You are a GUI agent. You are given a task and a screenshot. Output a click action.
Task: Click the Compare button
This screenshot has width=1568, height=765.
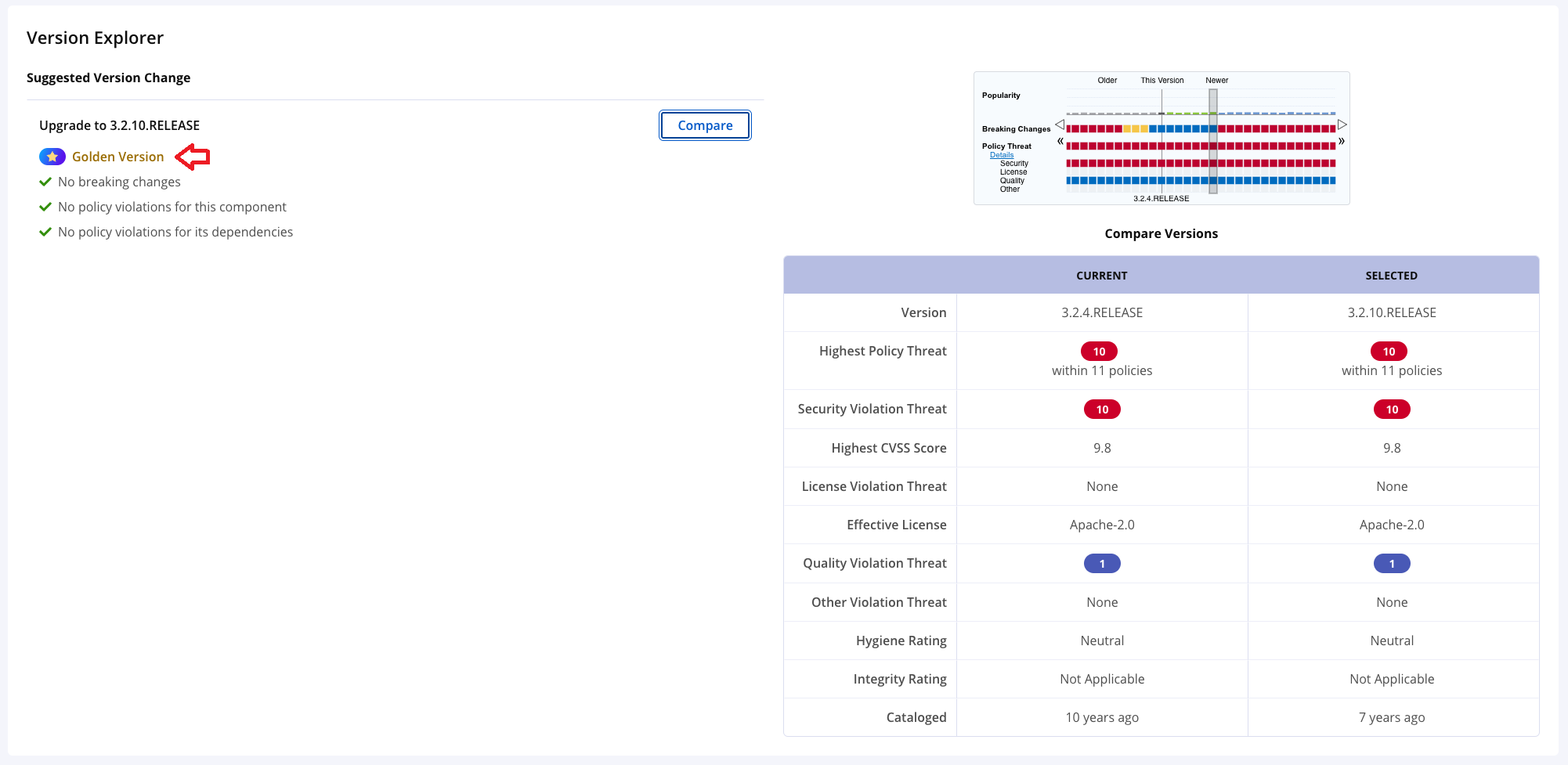(x=705, y=125)
